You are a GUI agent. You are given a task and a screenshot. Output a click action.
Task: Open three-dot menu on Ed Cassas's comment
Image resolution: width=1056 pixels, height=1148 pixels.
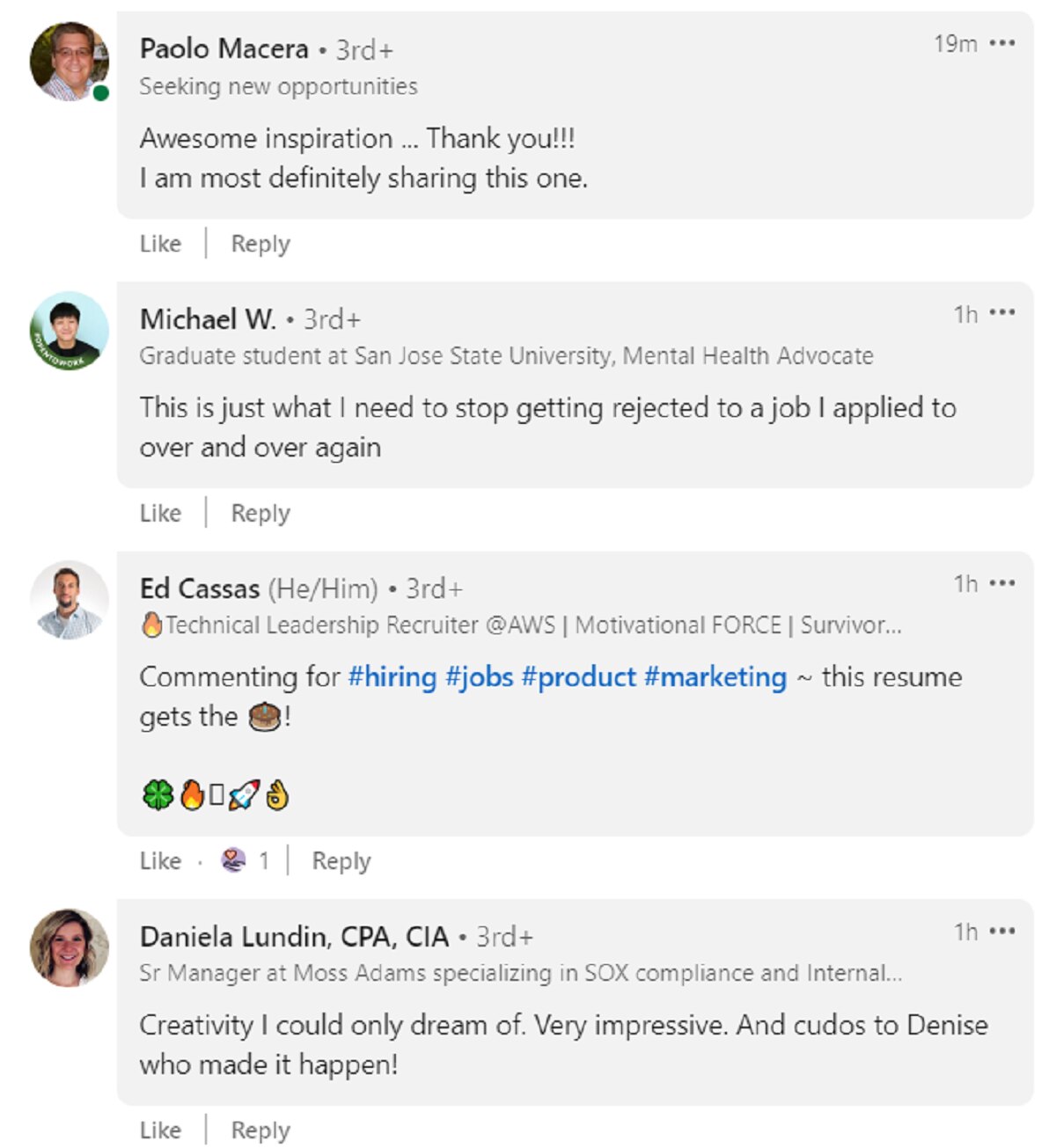click(x=1002, y=583)
